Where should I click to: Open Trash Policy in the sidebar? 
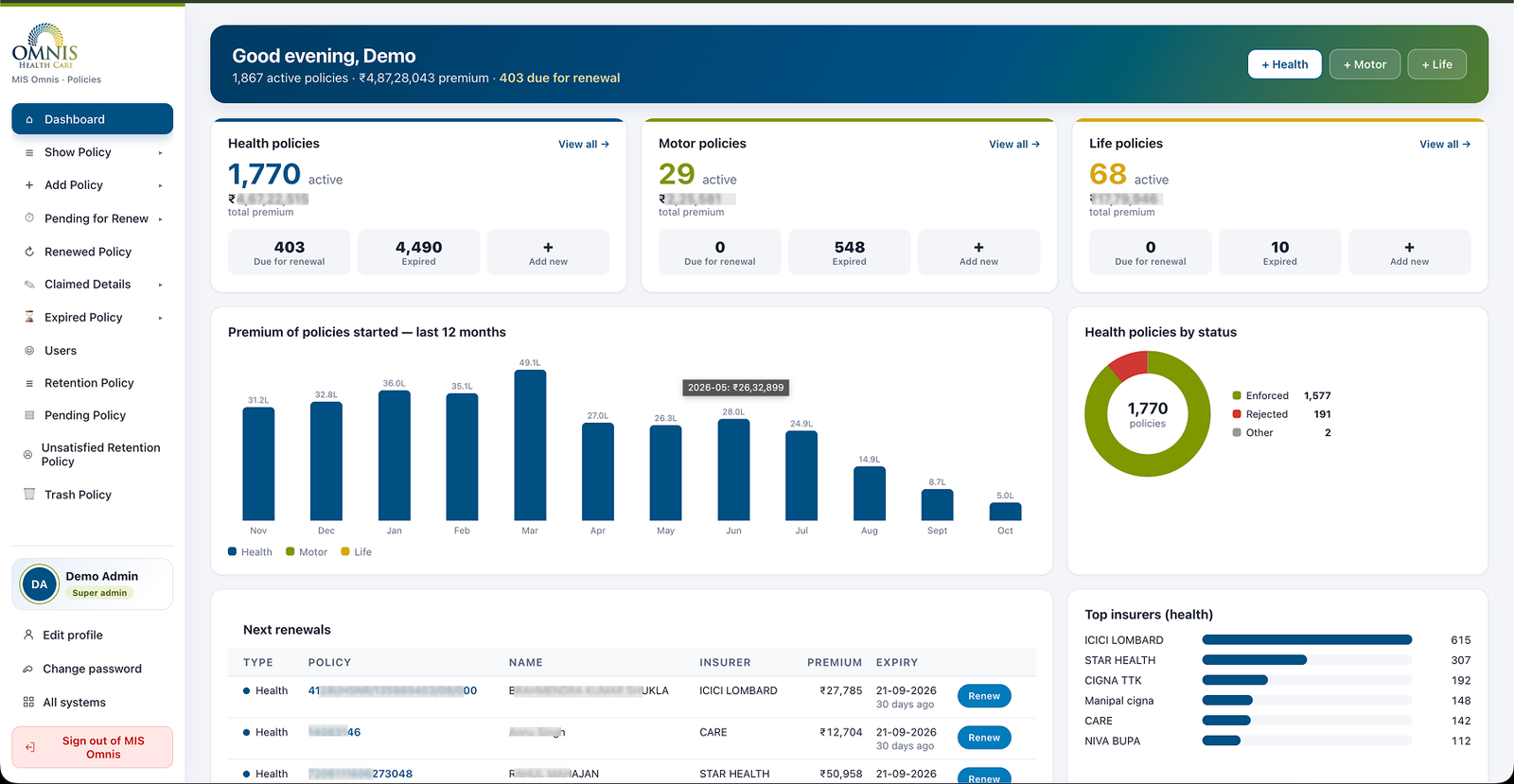[x=92, y=495]
